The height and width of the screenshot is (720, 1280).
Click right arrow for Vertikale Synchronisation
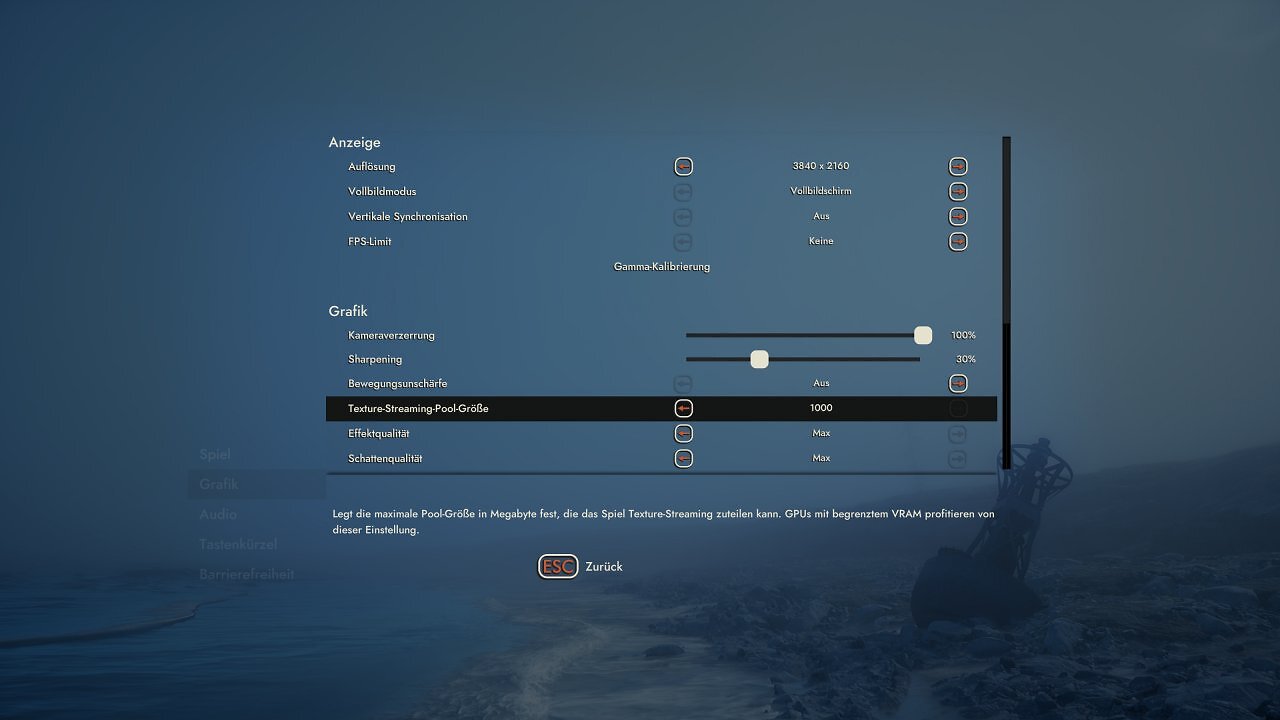958,217
